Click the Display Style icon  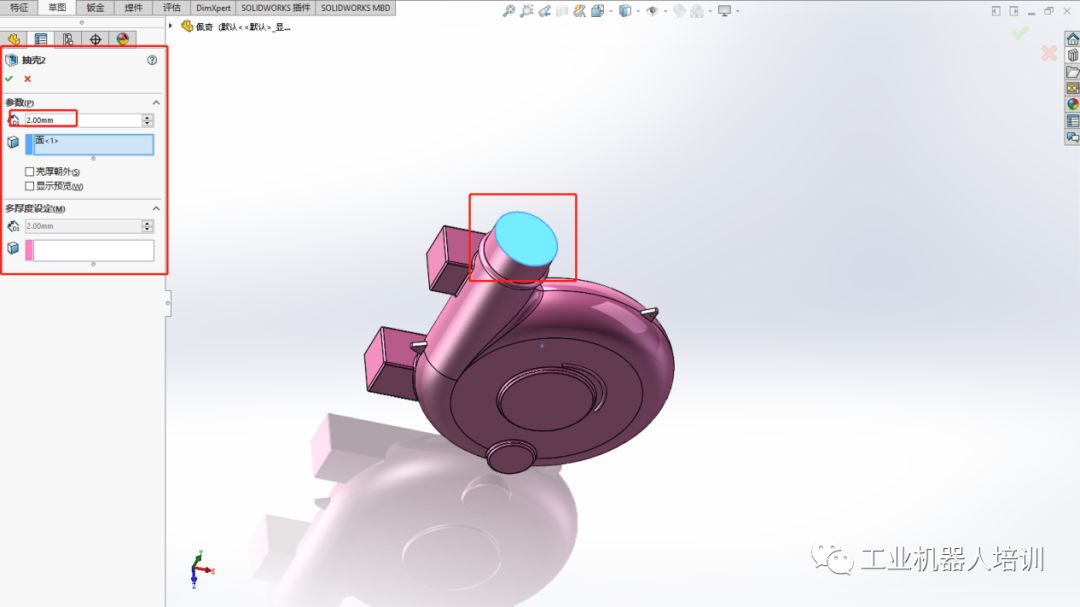[625, 10]
